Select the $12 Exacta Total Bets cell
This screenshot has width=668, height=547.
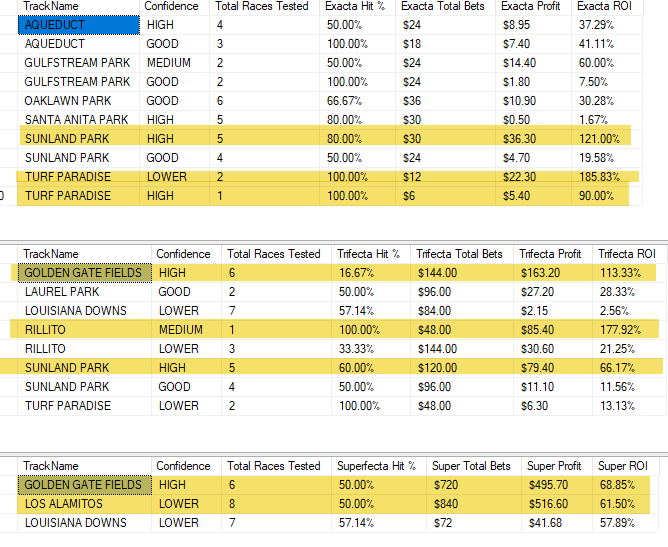click(x=445, y=177)
